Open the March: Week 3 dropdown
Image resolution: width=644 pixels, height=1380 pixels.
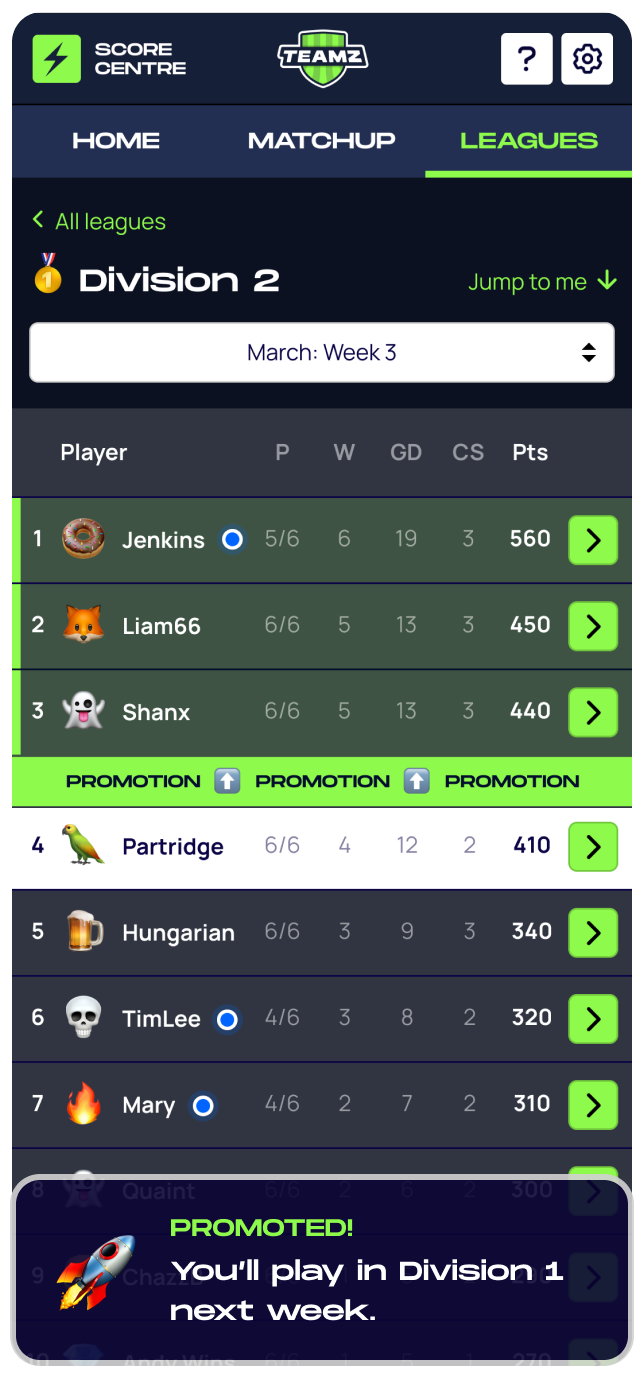click(322, 352)
